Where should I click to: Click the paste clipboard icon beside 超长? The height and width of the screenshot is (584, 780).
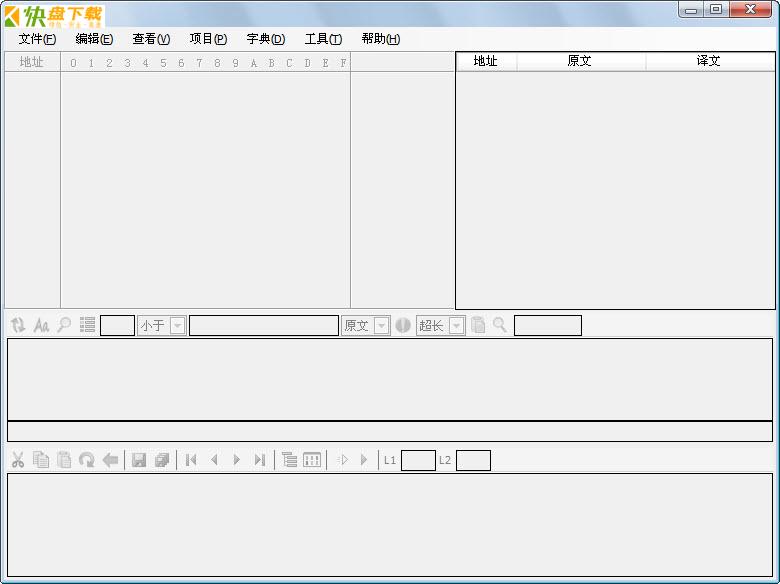(478, 325)
